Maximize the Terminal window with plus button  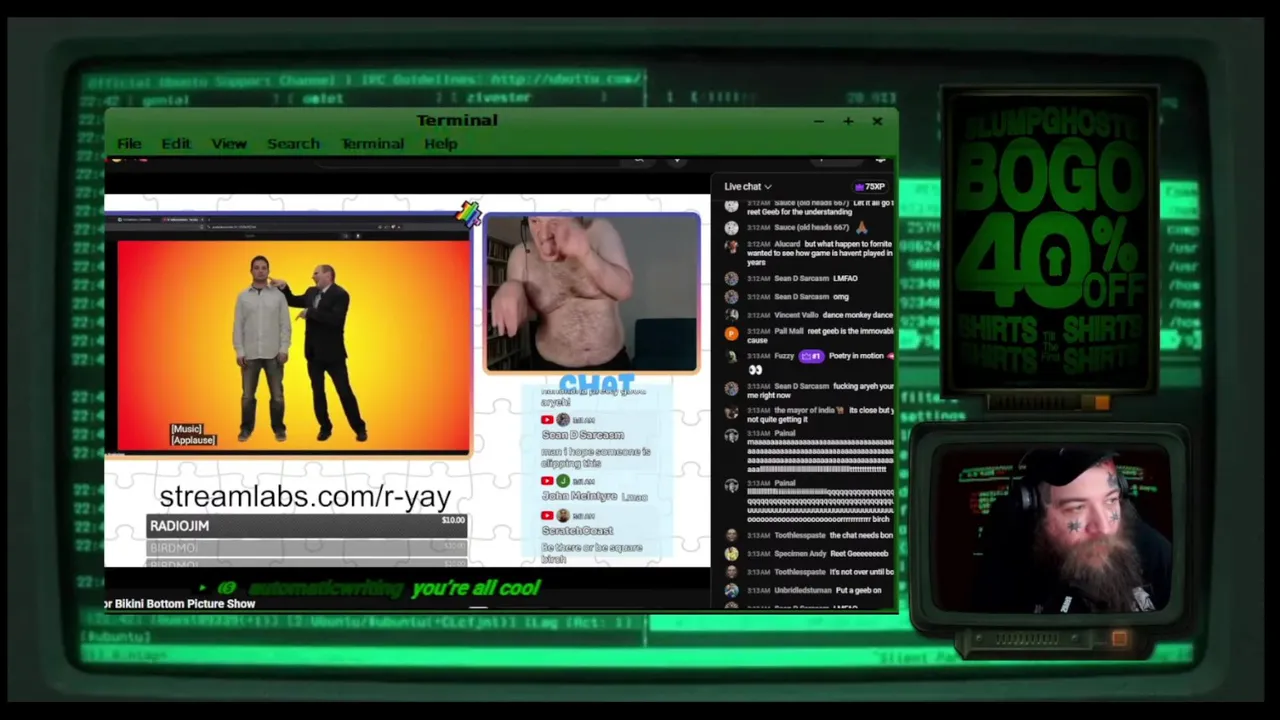coord(848,122)
